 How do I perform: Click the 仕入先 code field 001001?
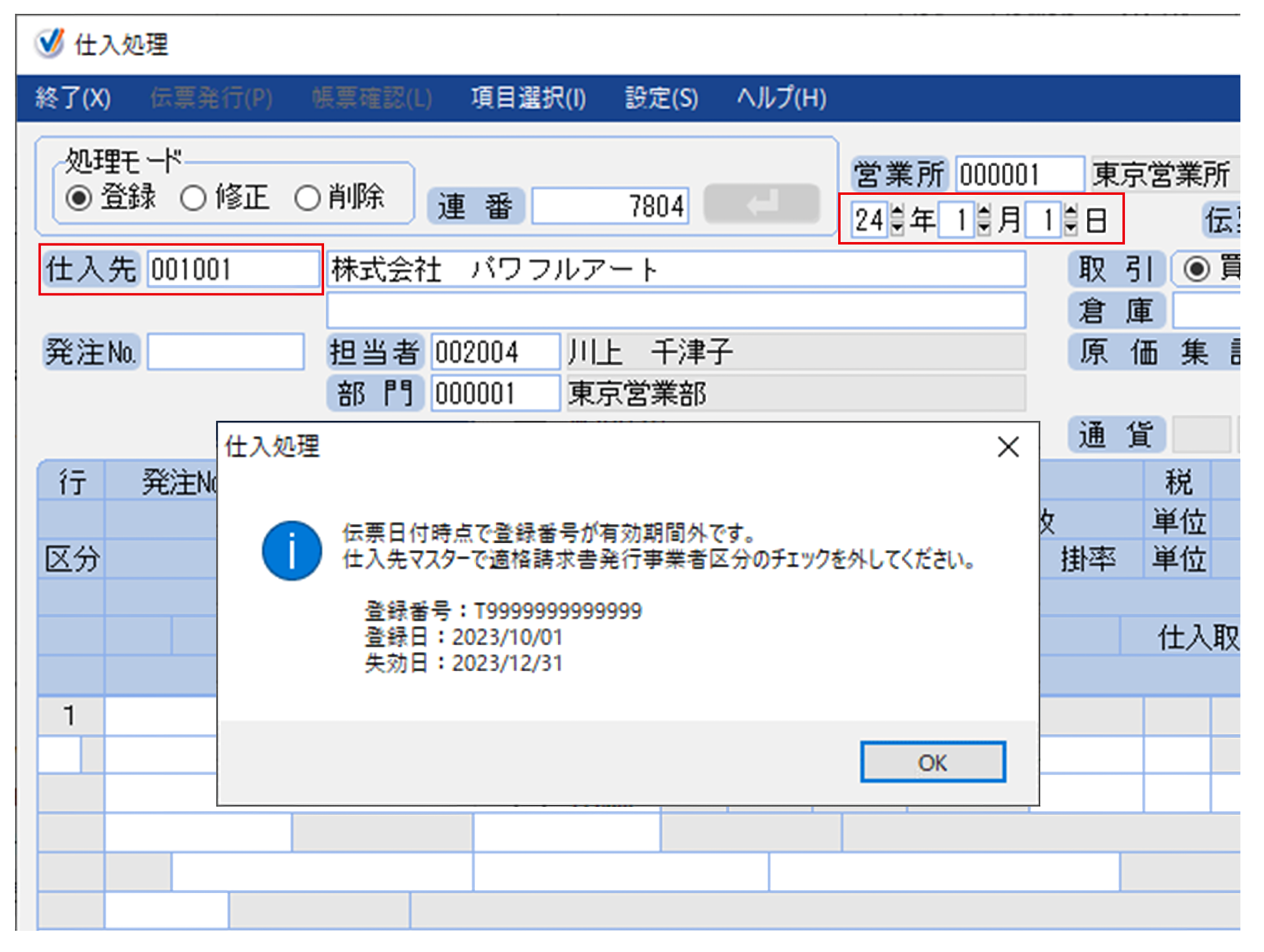(233, 269)
